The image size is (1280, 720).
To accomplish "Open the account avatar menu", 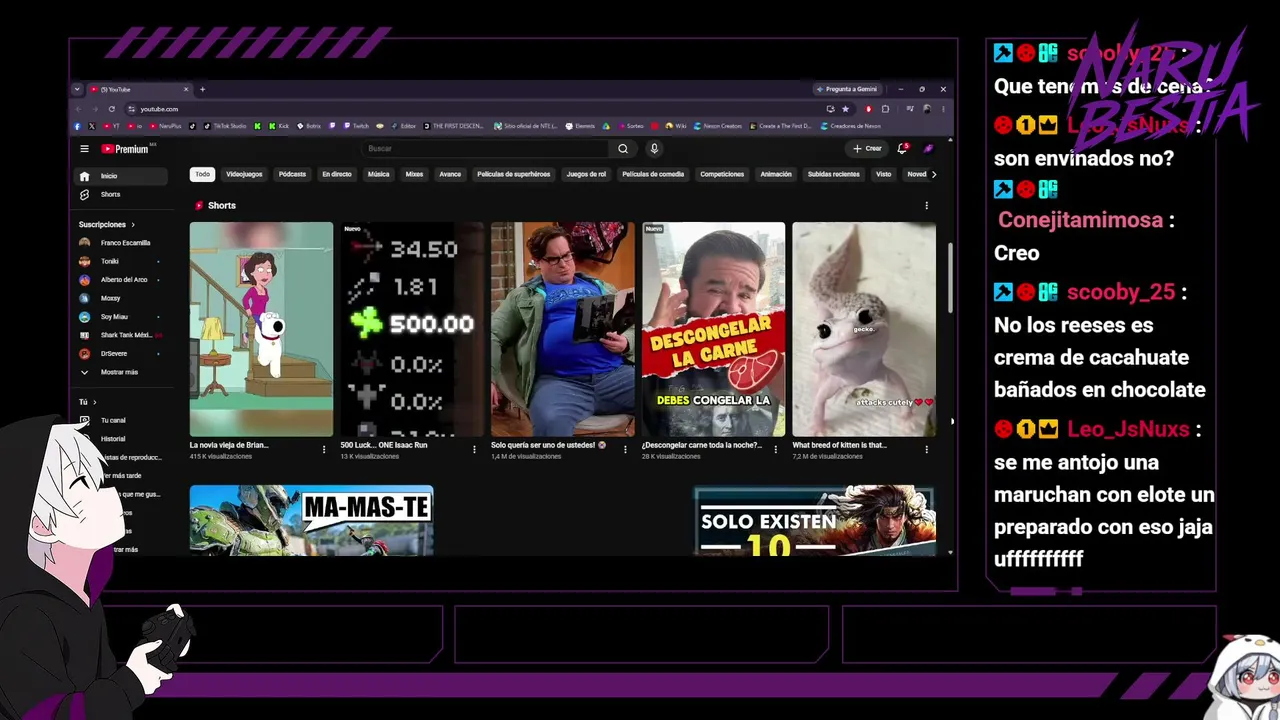I will (928, 149).
